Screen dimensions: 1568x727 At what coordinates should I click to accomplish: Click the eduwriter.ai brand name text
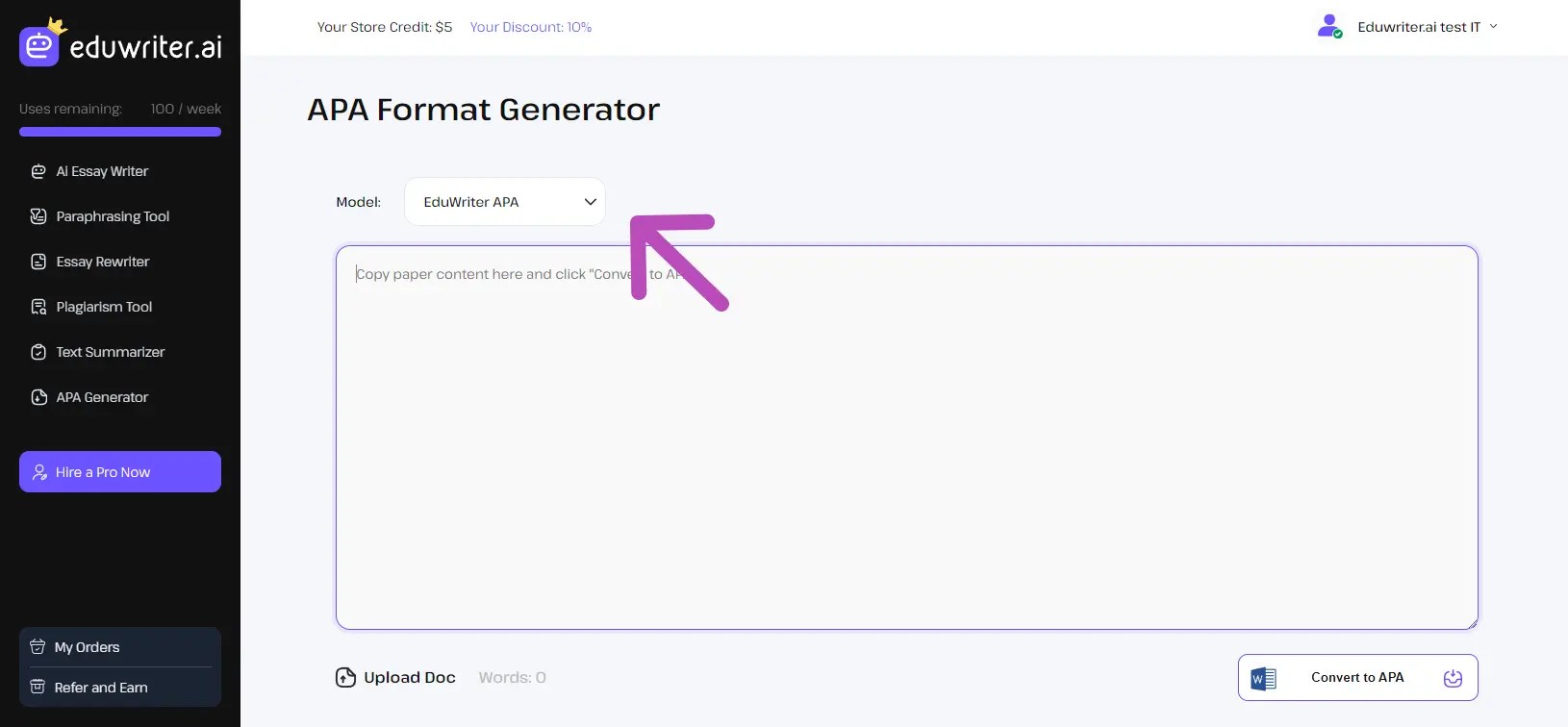pyautogui.click(x=146, y=46)
